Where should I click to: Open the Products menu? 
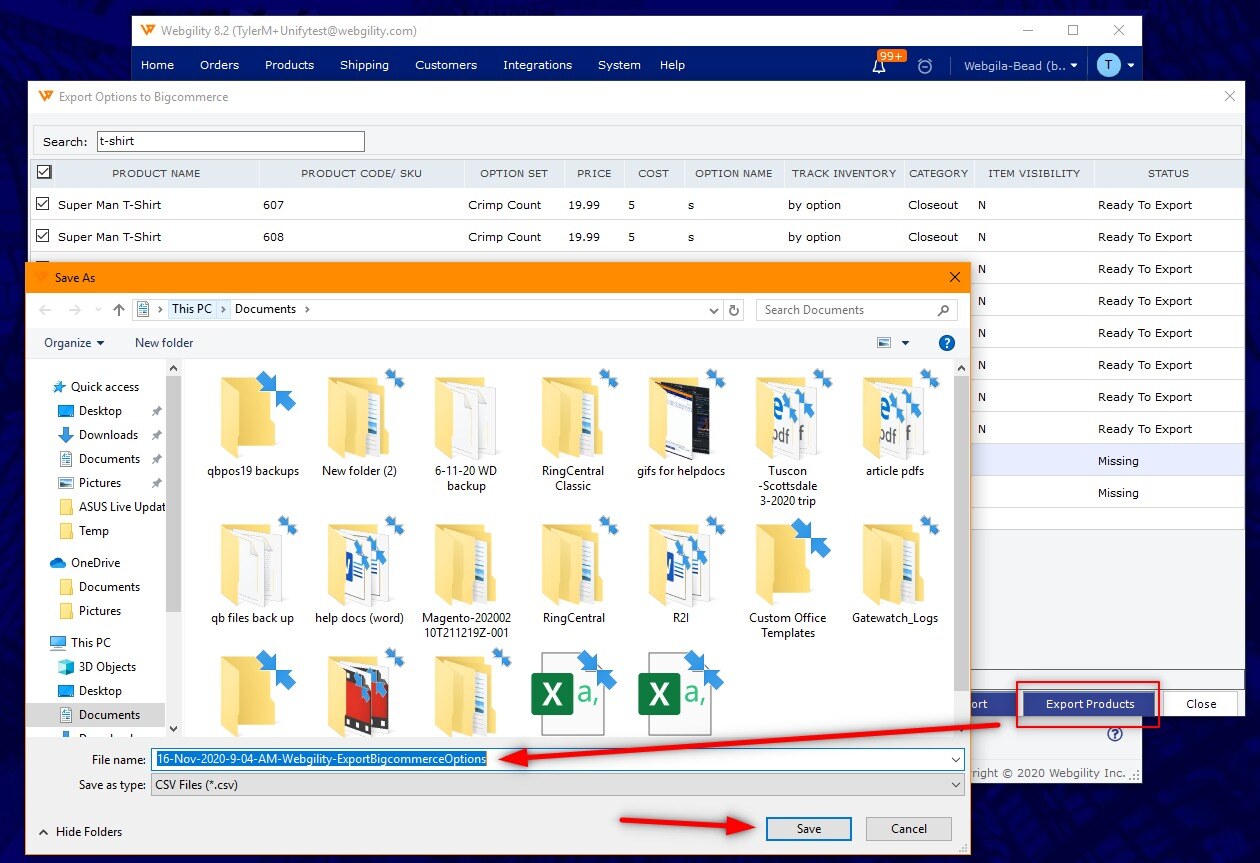click(x=289, y=65)
